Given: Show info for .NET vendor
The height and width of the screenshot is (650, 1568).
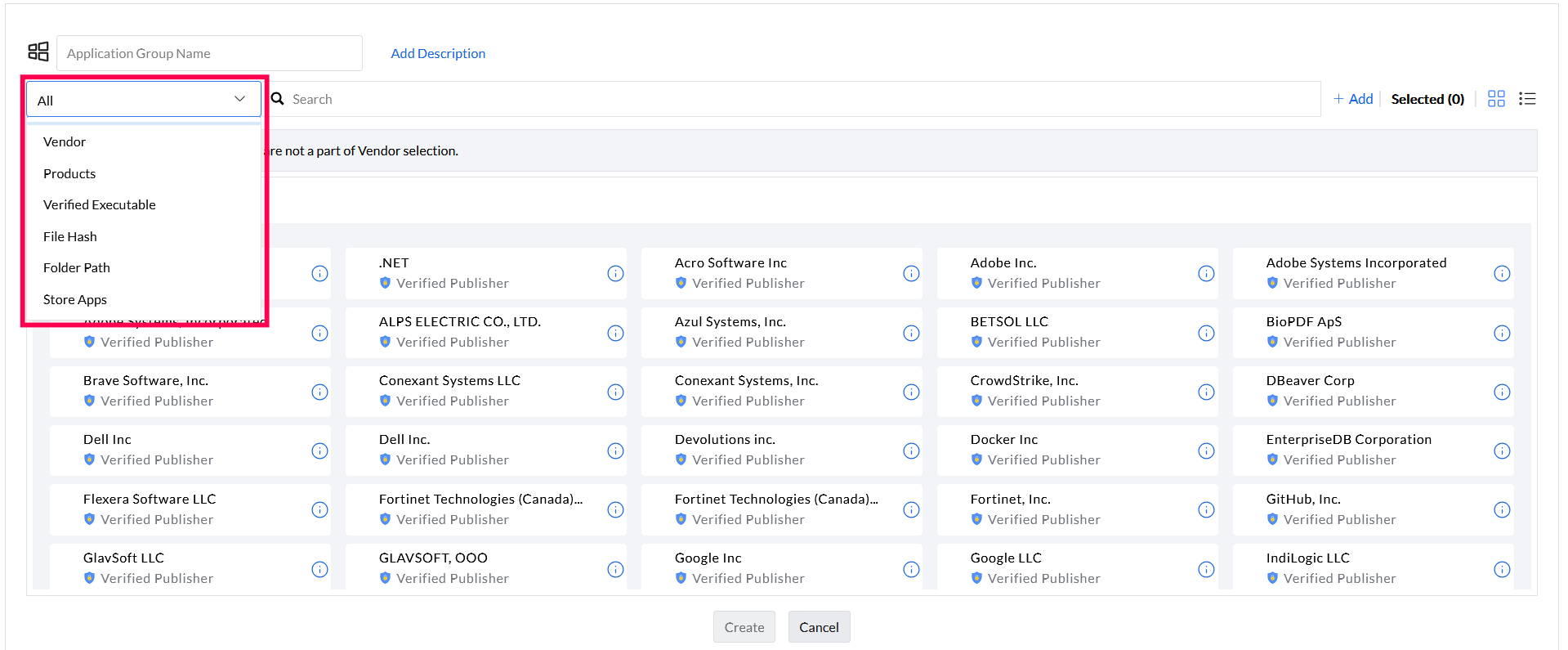Looking at the screenshot, I should 615,274.
